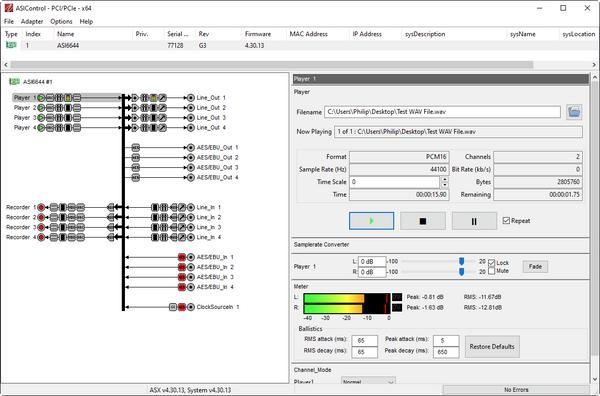Click the Time Scale input field
The image size is (600, 396).
(395, 182)
